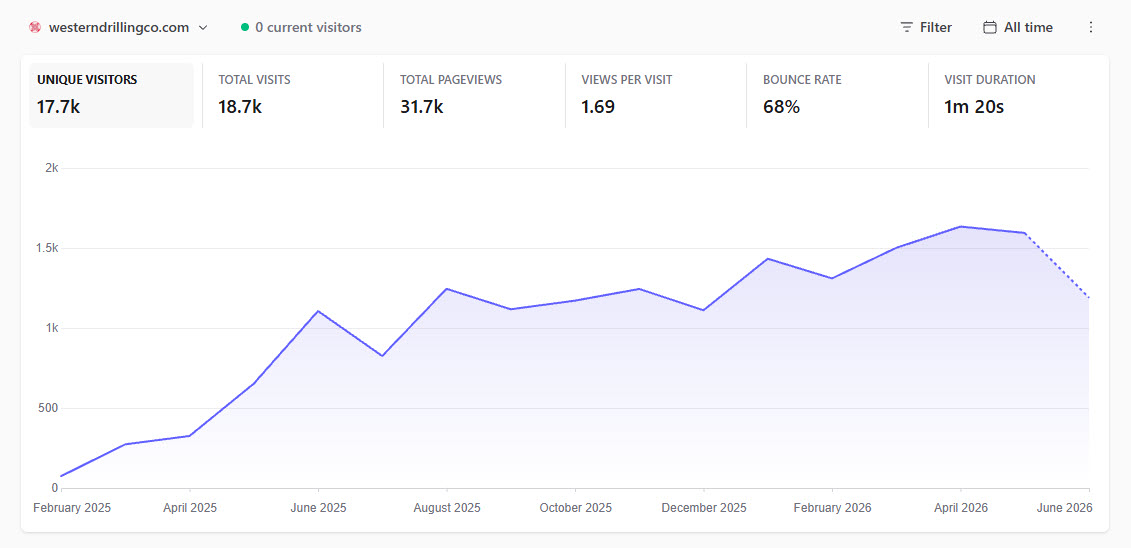Click the 1m 20s visit duration value

click(x=974, y=107)
